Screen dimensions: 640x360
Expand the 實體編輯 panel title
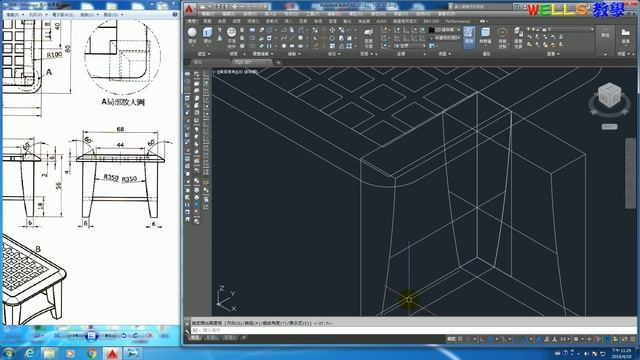pos(262,54)
